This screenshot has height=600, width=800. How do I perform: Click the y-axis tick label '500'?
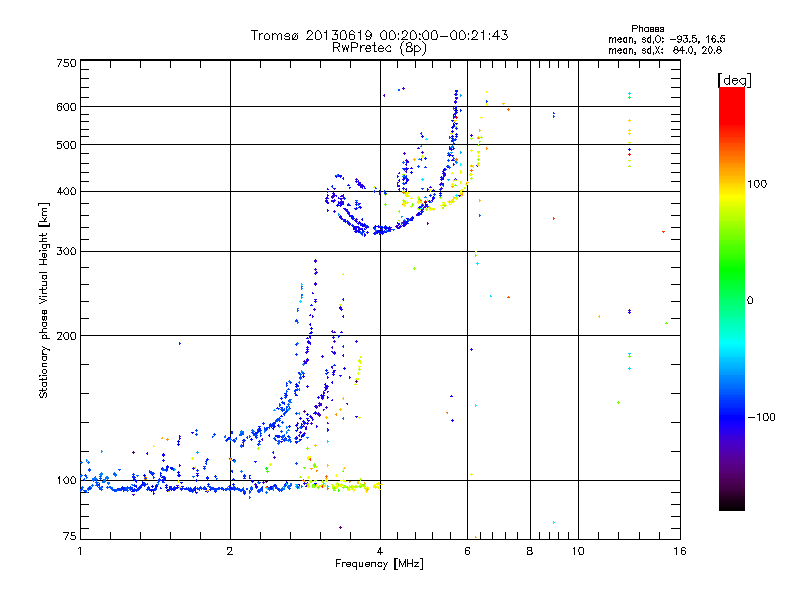click(66, 145)
